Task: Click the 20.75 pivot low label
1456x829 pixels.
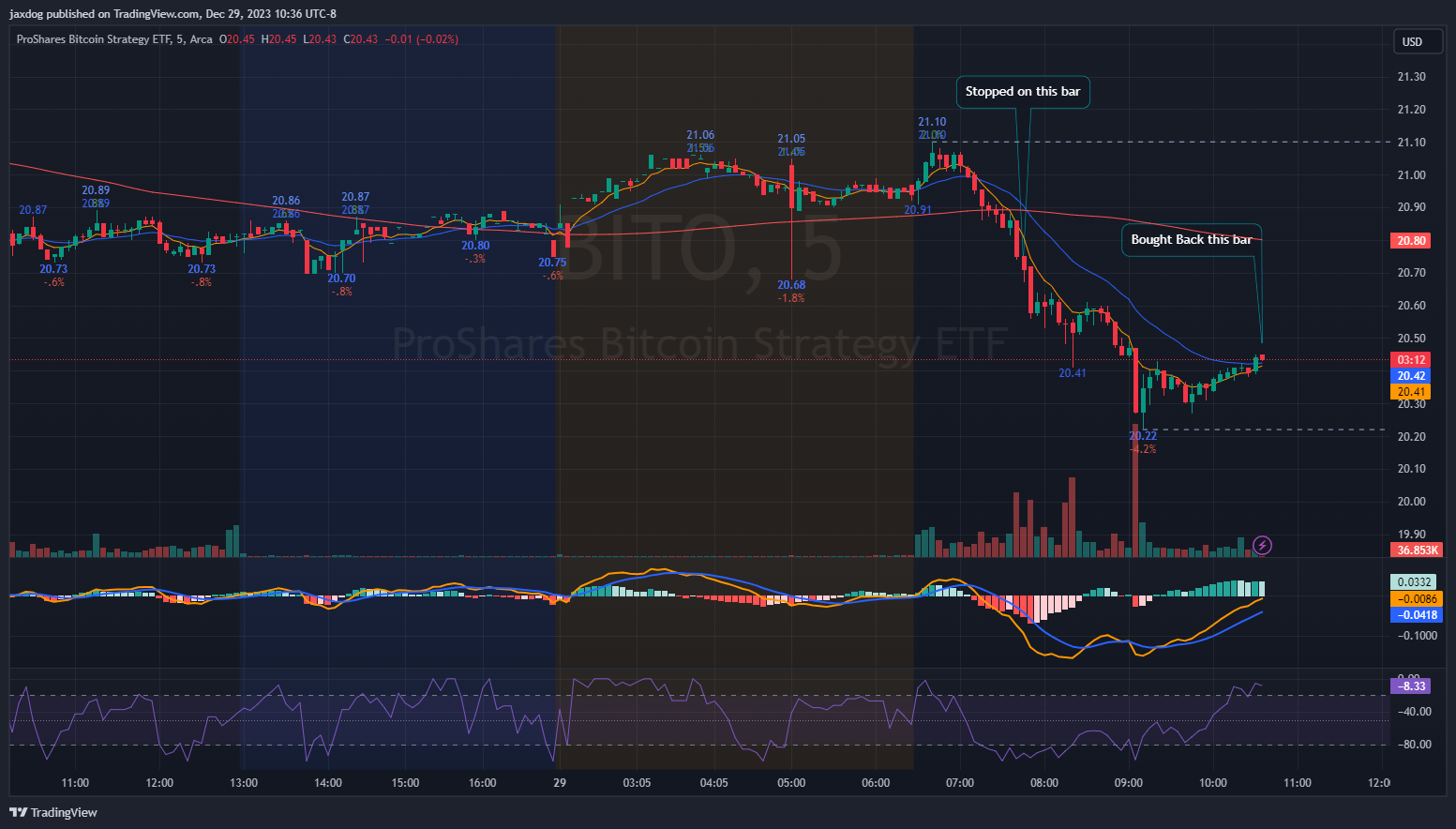Action: point(552,263)
